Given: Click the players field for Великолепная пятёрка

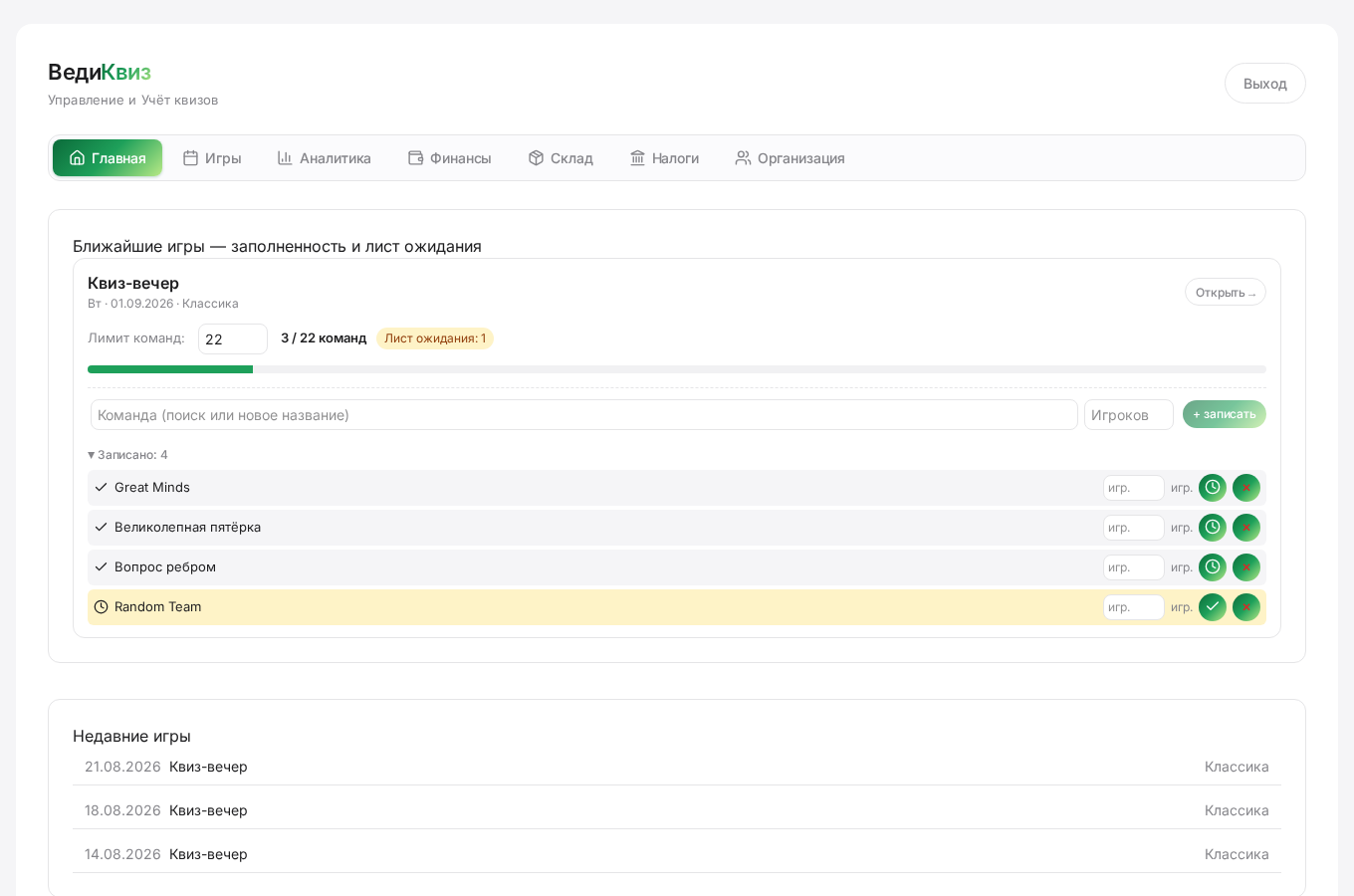Looking at the screenshot, I should 1134,528.
